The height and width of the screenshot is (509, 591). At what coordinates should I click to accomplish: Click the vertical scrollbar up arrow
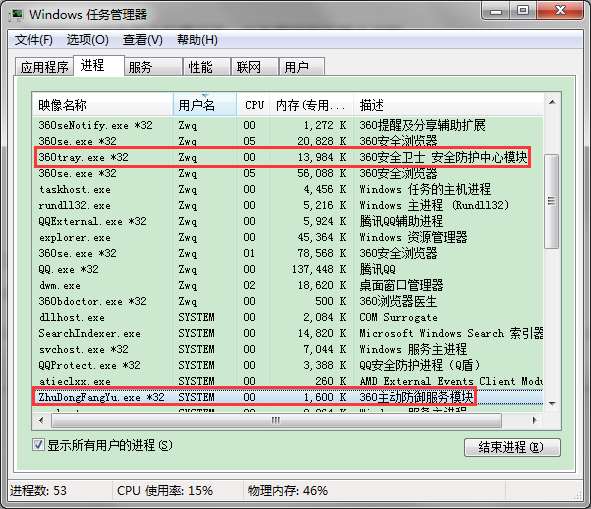pyautogui.click(x=552, y=102)
